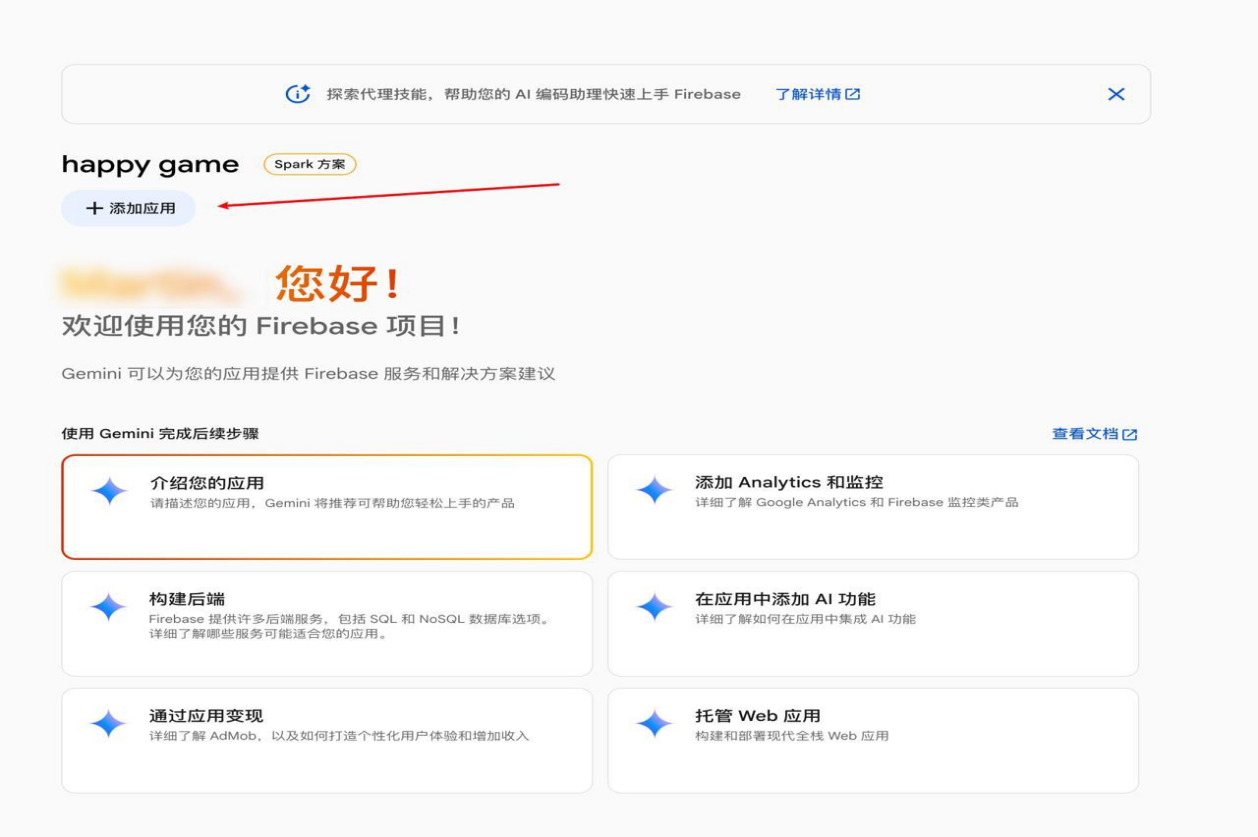Open the 托管 Web 应用 card
Viewport: 1258px width, 837px height.
(x=873, y=740)
